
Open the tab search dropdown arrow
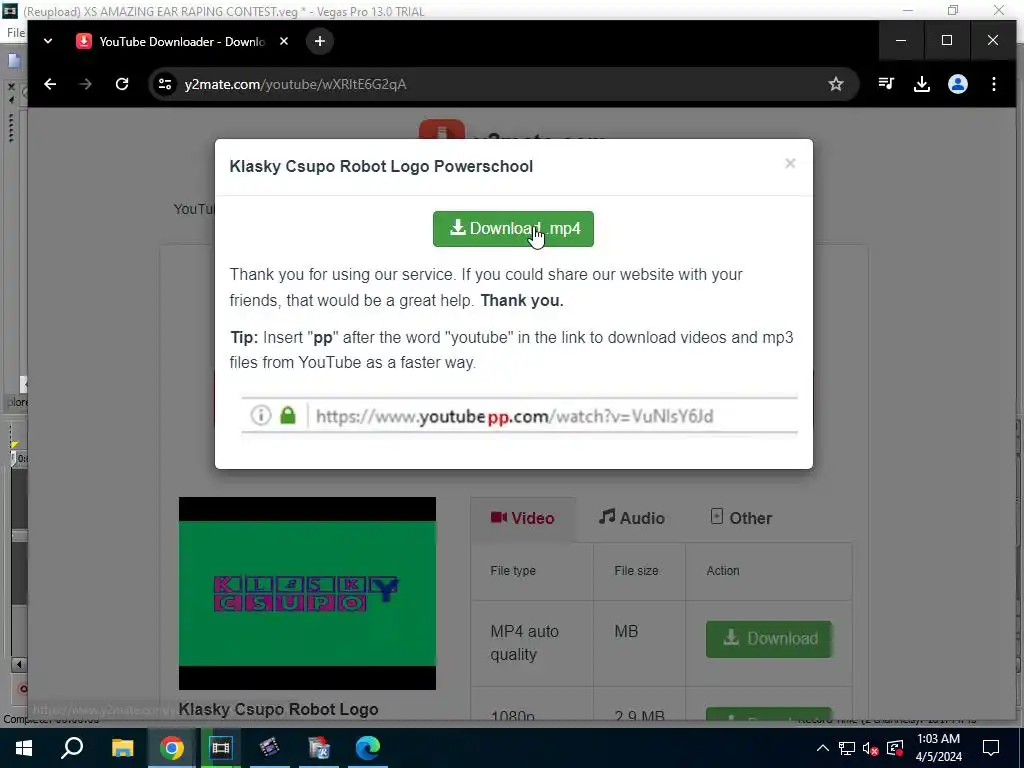[x=48, y=41]
